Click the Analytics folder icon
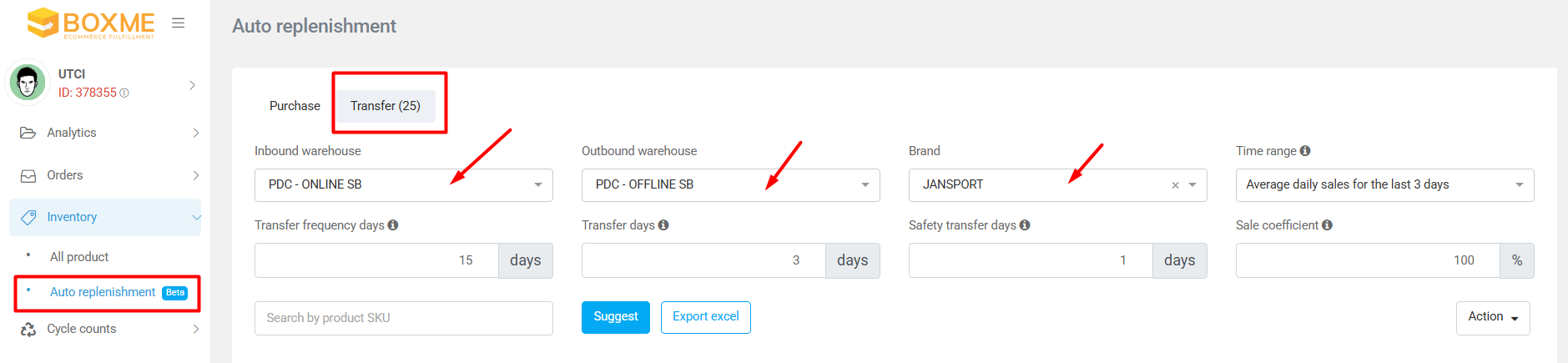1568x363 pixels. [x=28, y=133]
